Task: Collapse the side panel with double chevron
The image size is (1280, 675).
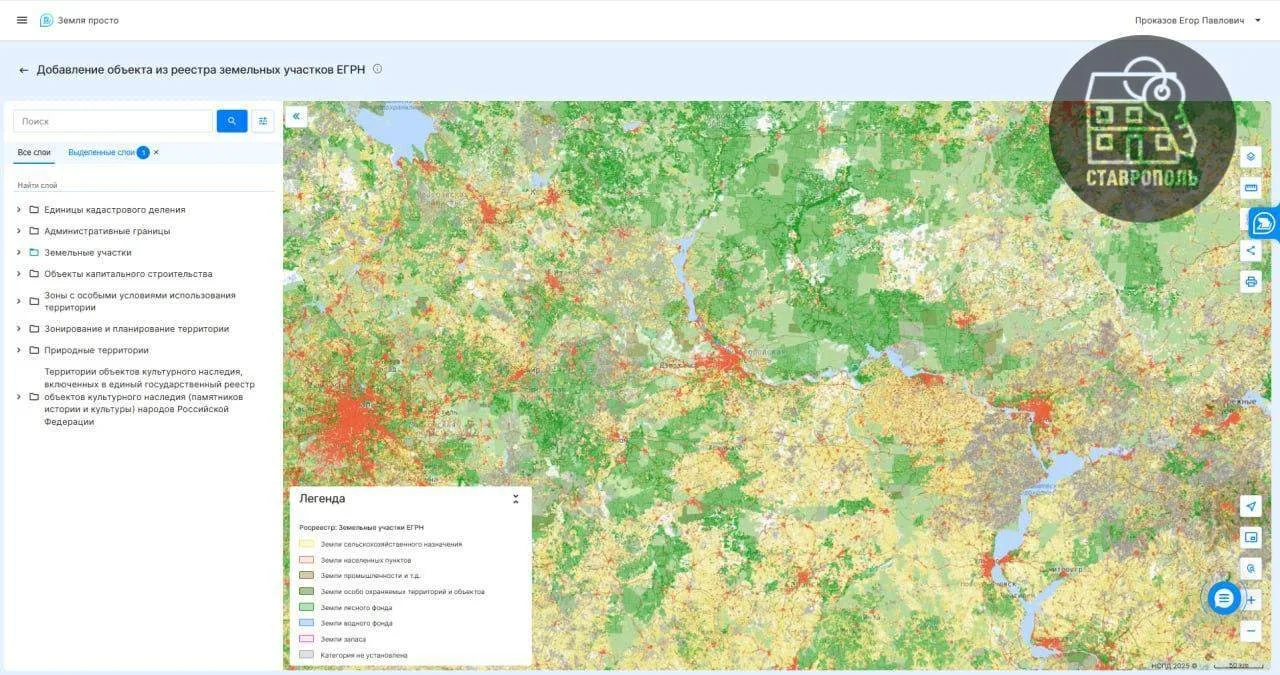Action: (x=296, y=116)
